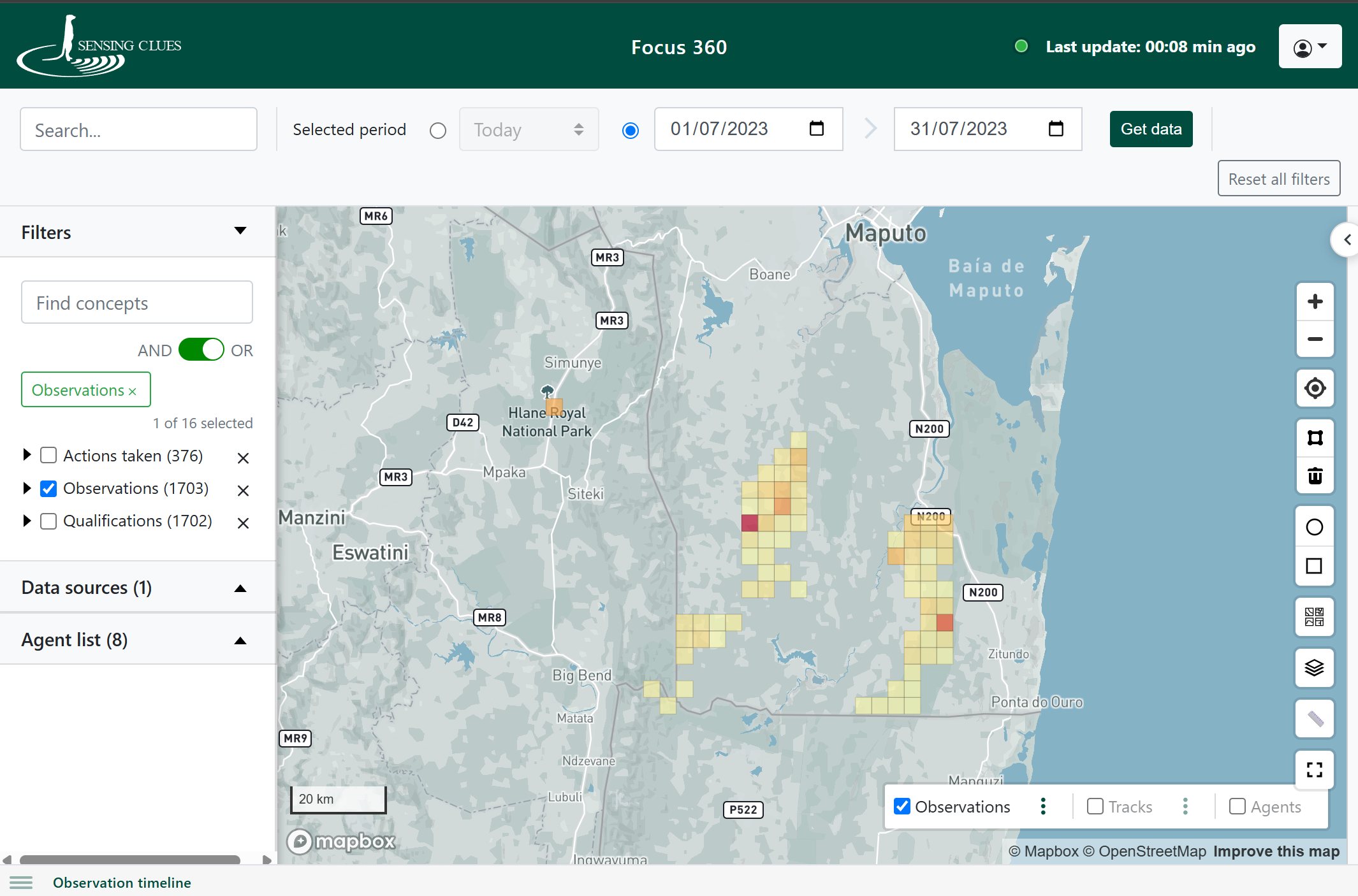
Task: Select the circle draw tool
Action: (1314, 527)
